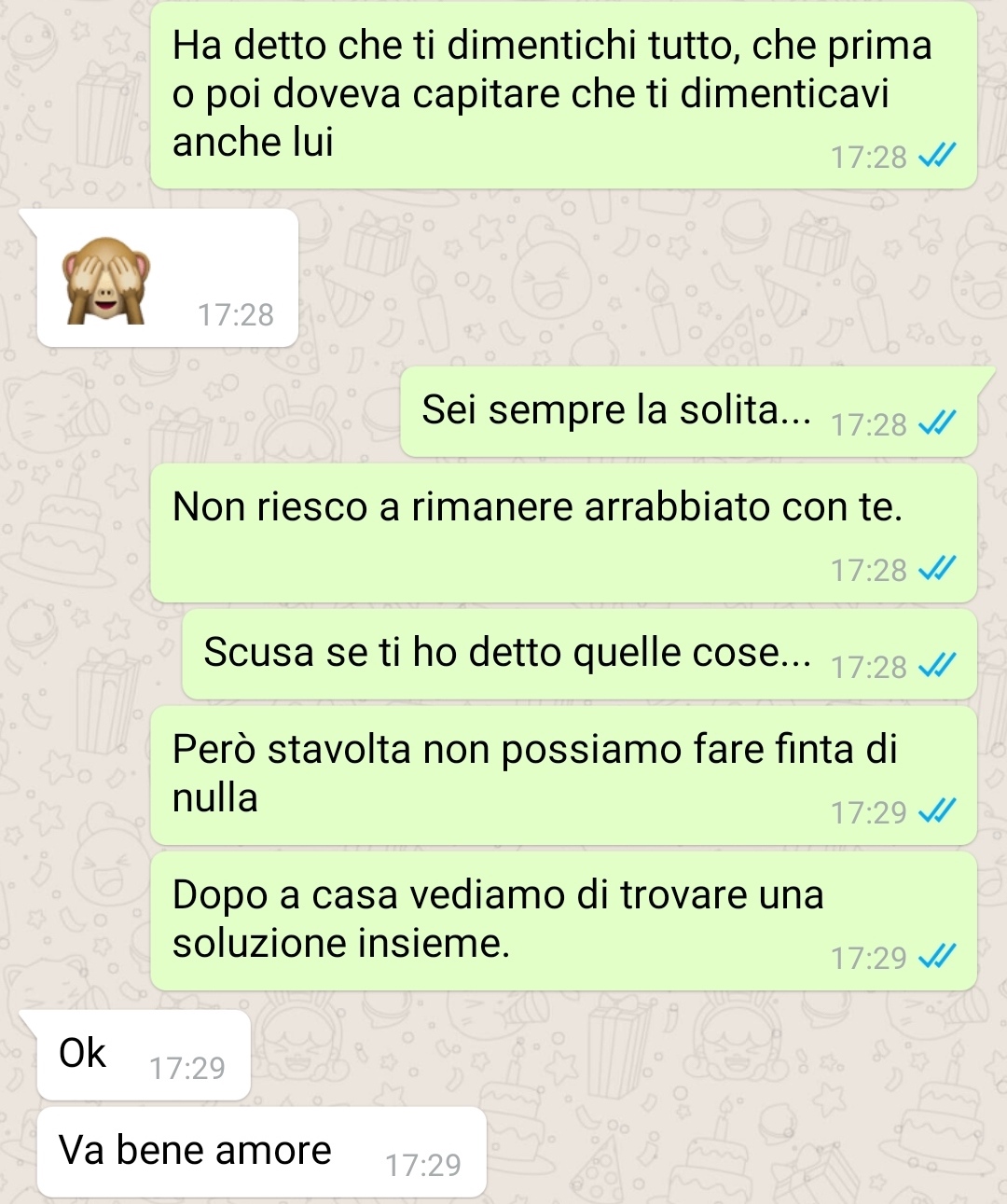The image size is (1007, 1204).
Task: Tap read ticks on 'Non riesco a rimanere arrabbiato'
Action: tap(937, 569)
